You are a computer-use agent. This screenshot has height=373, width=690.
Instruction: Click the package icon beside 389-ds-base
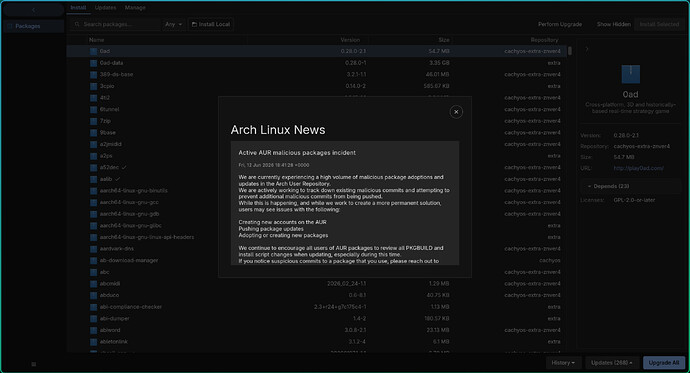[x=93, y=75]
